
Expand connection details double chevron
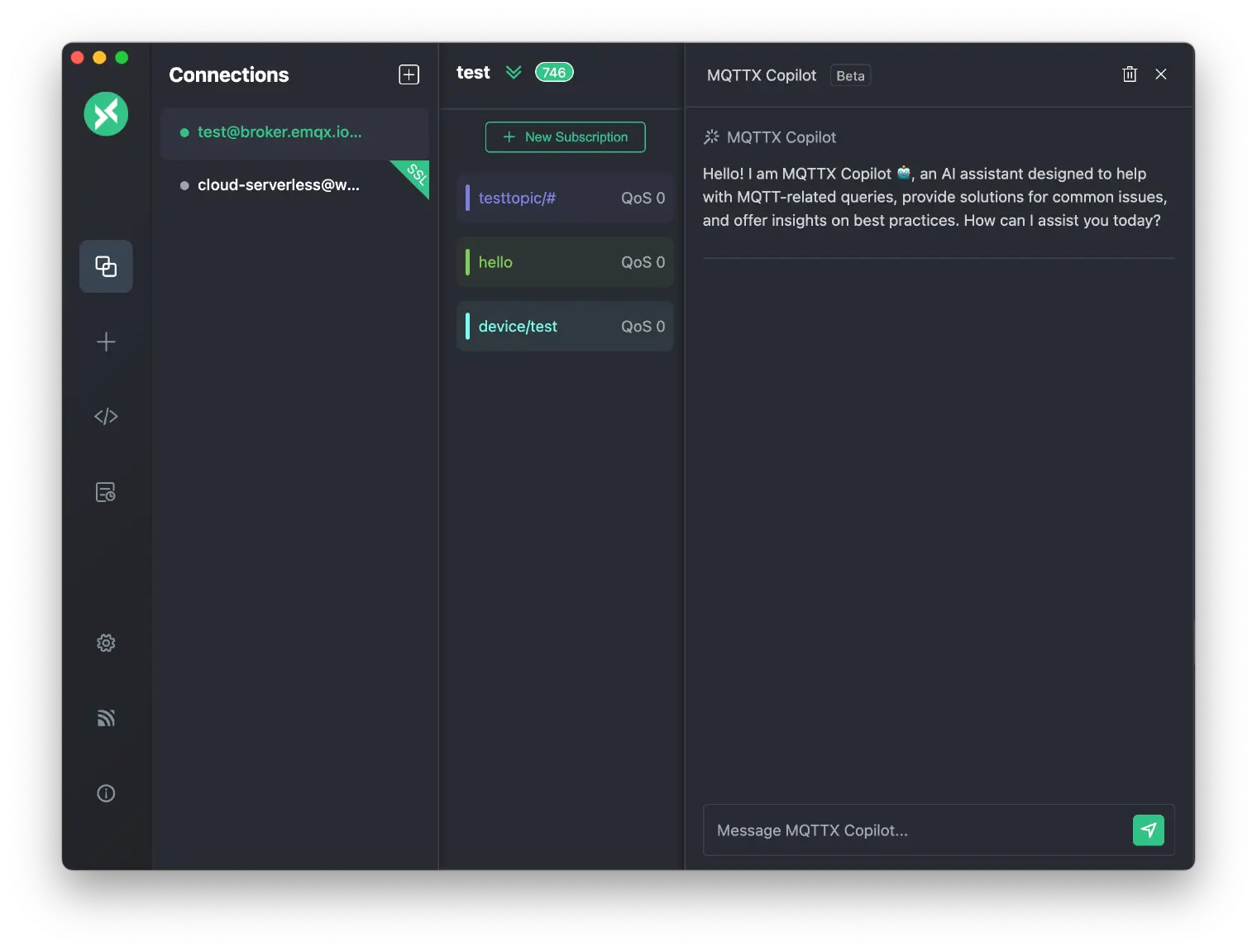click(514, 73)
